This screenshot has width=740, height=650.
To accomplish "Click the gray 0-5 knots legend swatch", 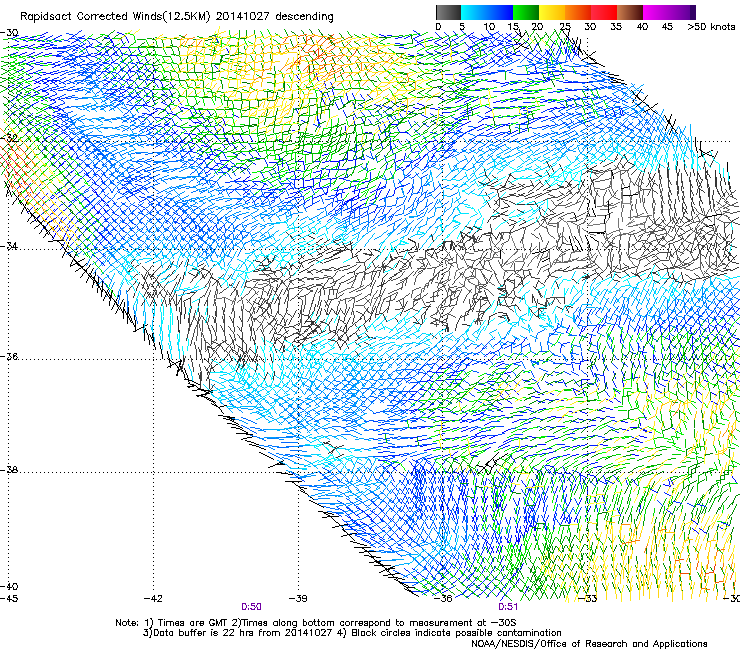I will (x=448, y=12).
